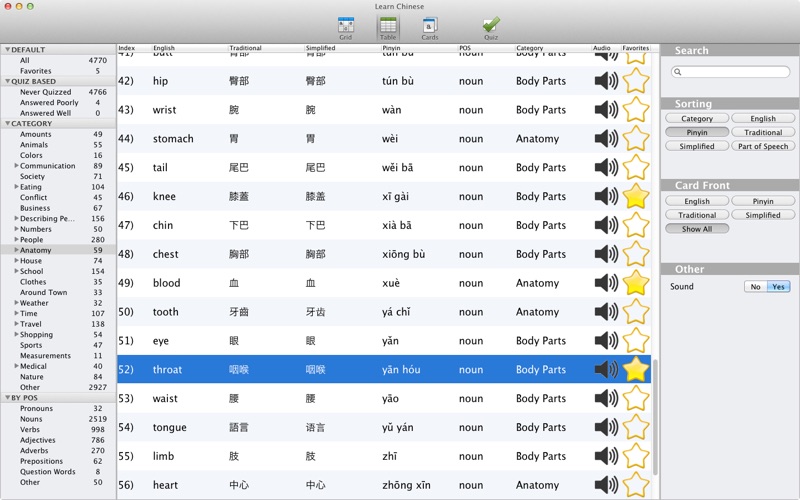Sort words by Simplified button
Screen dimensions: 800x500
697,146
